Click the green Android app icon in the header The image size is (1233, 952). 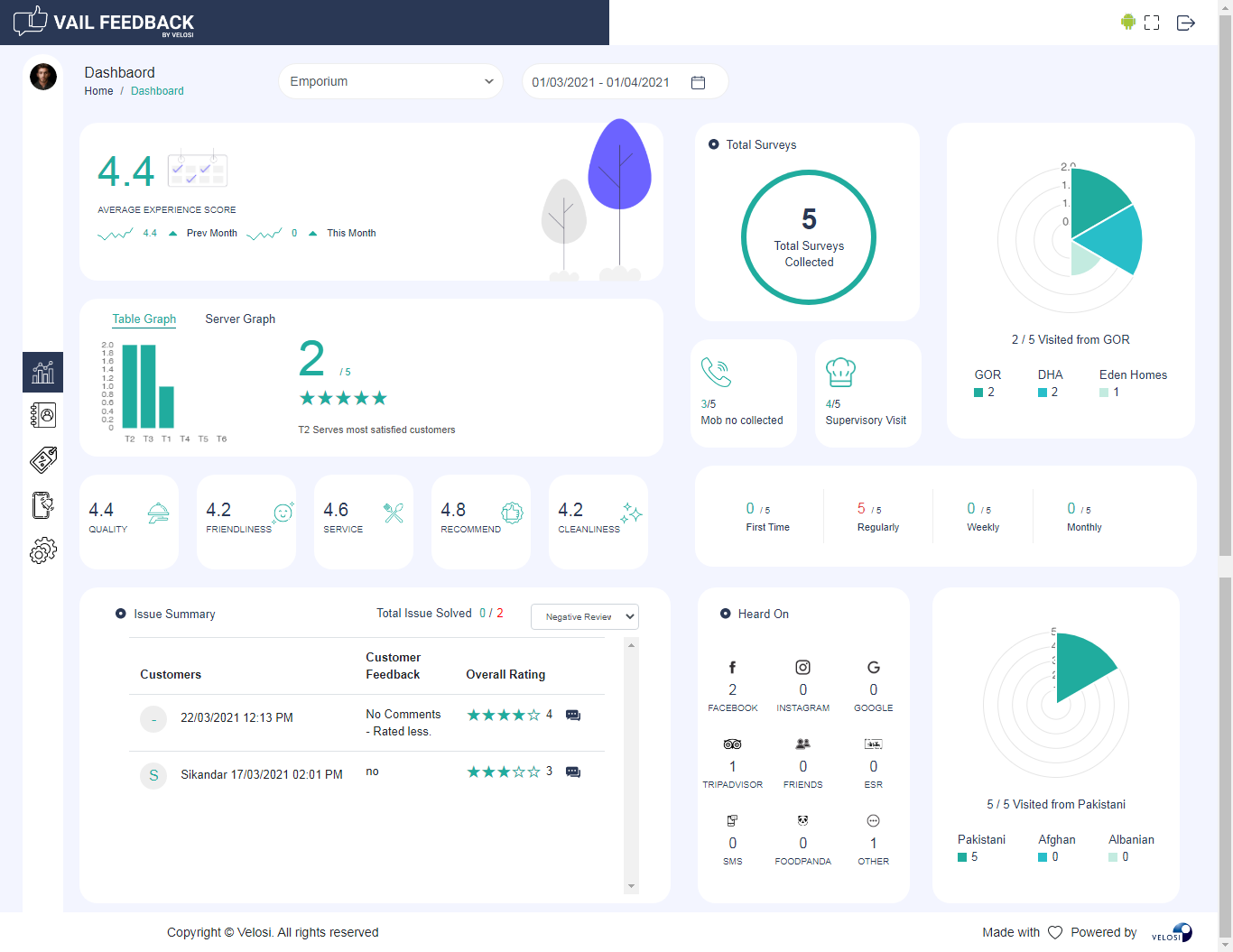coord(1127,23)
